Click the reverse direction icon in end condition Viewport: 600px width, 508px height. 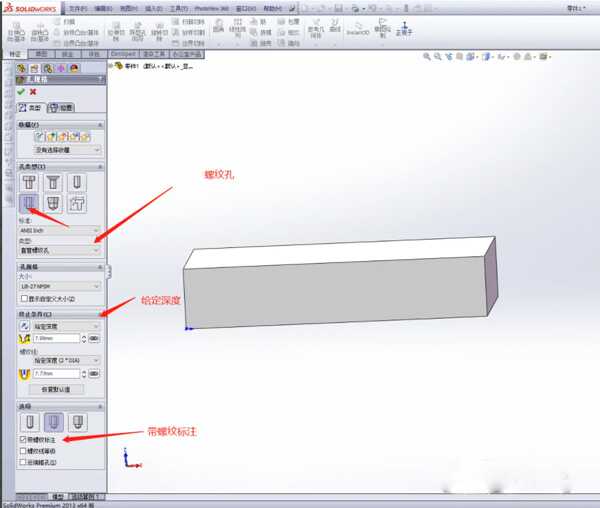pos(24,326)
